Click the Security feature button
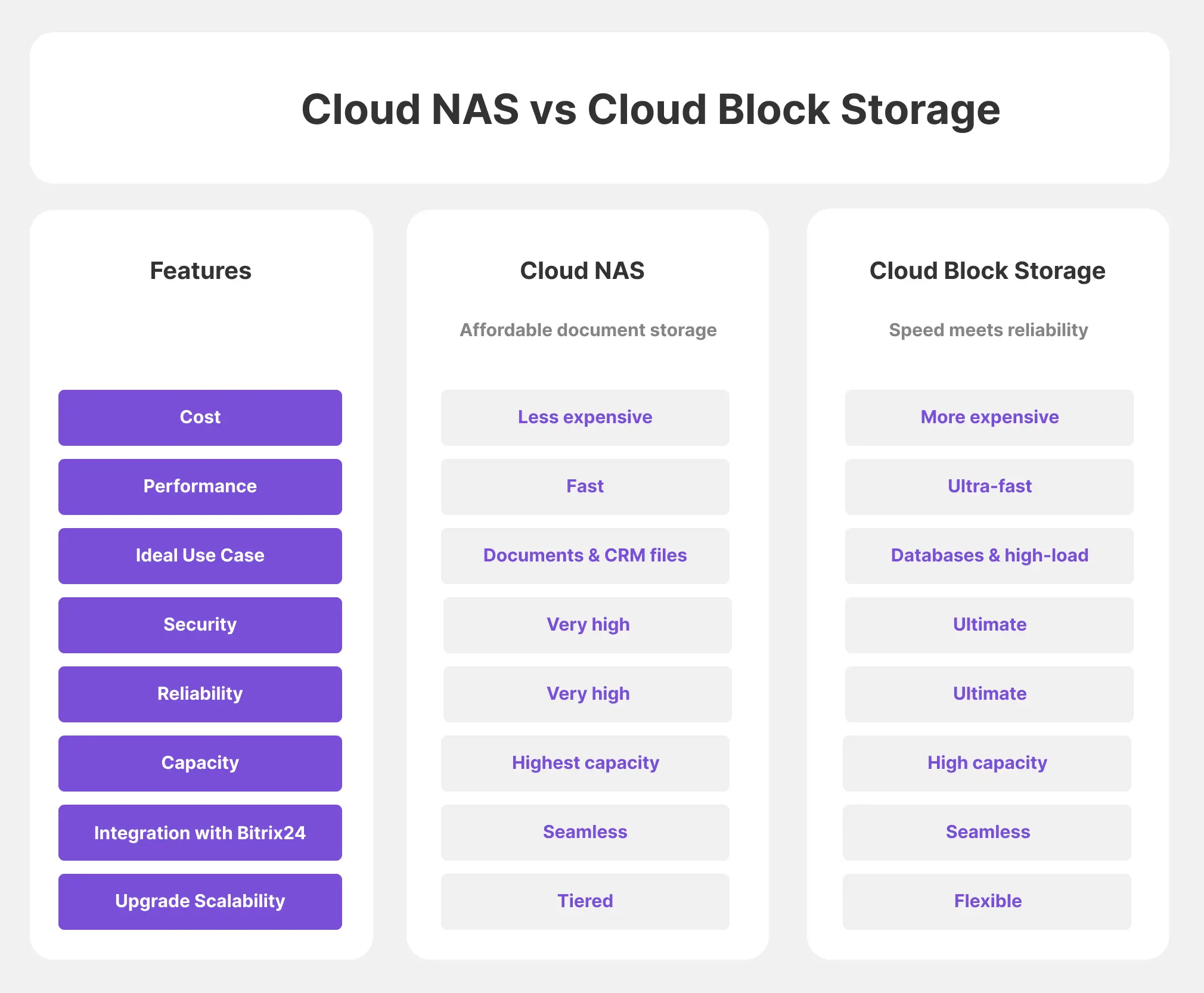 pyautogui.click(x=200, y=622)
